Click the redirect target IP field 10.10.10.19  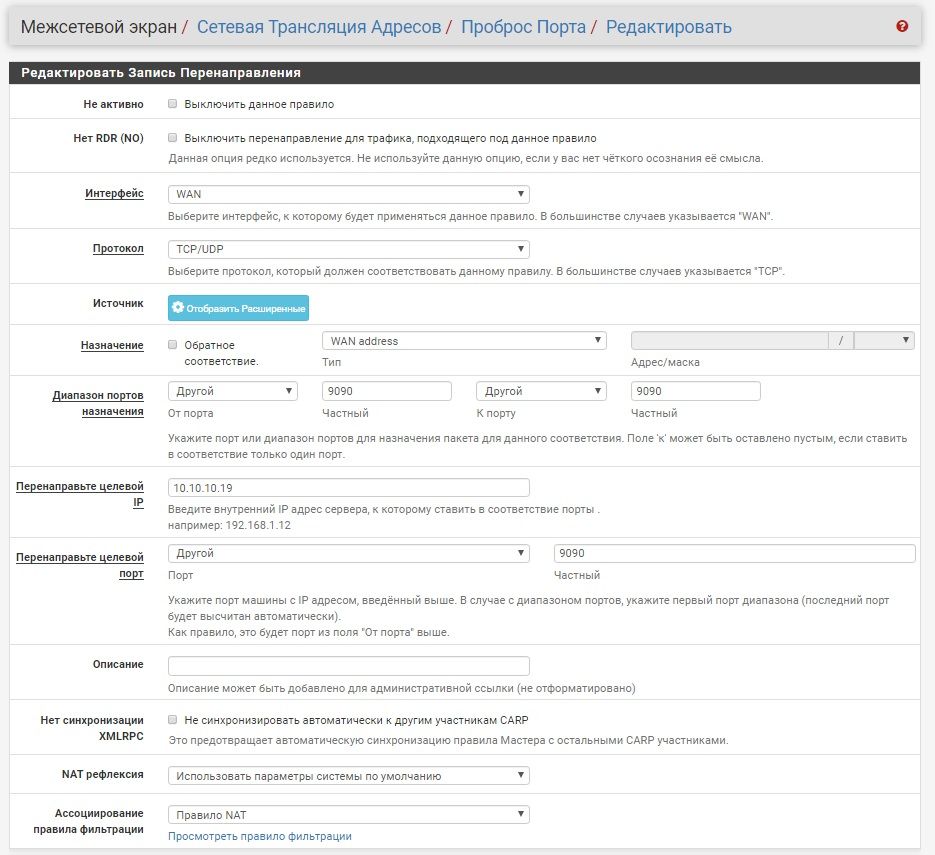pyautogui.click(x=348, y=487)
